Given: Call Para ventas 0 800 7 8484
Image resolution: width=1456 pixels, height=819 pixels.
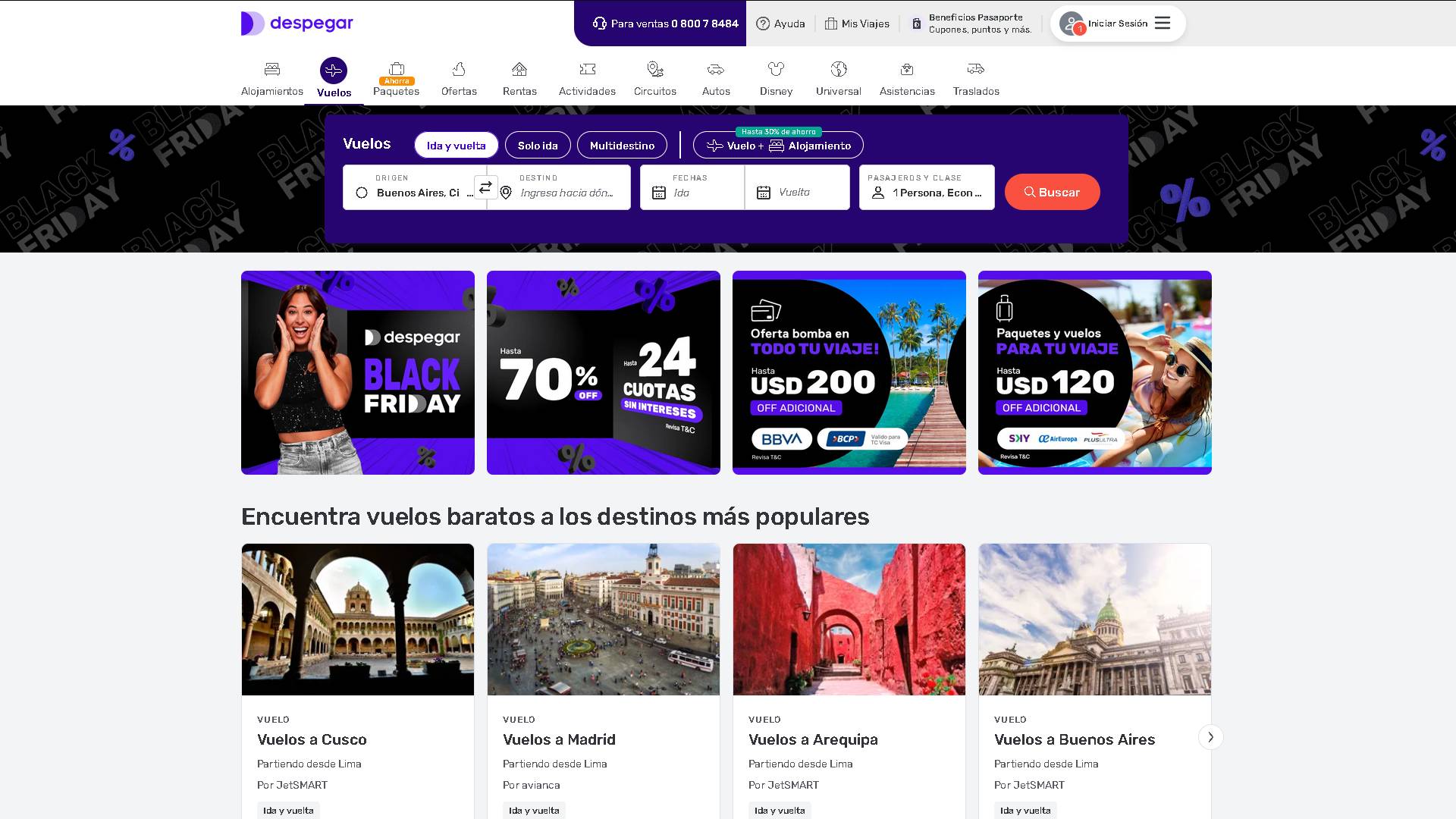Looking at the screenshot, I should pyautogui.click(x=665, y=24).
